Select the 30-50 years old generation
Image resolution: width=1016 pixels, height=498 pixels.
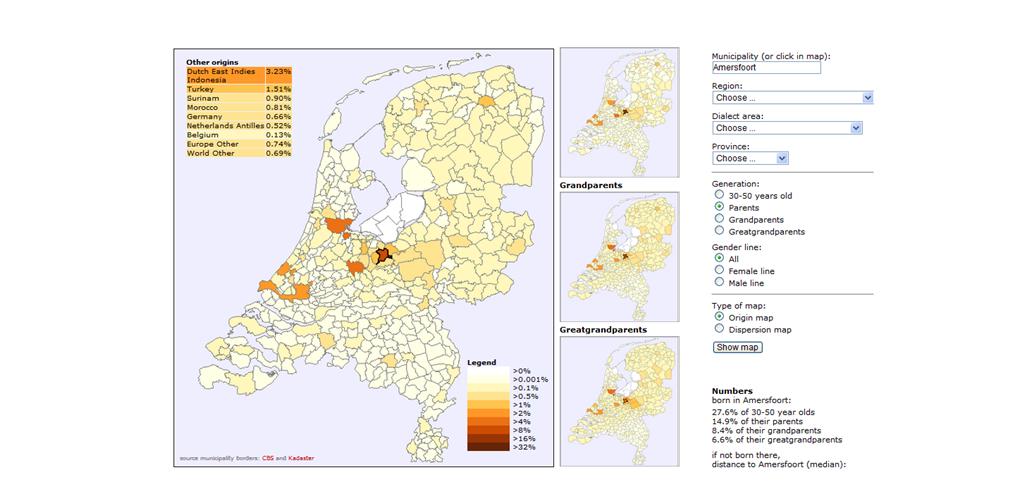[719, 195]
